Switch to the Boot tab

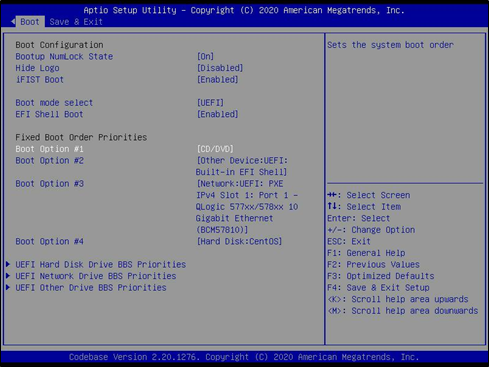click(30, 22)
